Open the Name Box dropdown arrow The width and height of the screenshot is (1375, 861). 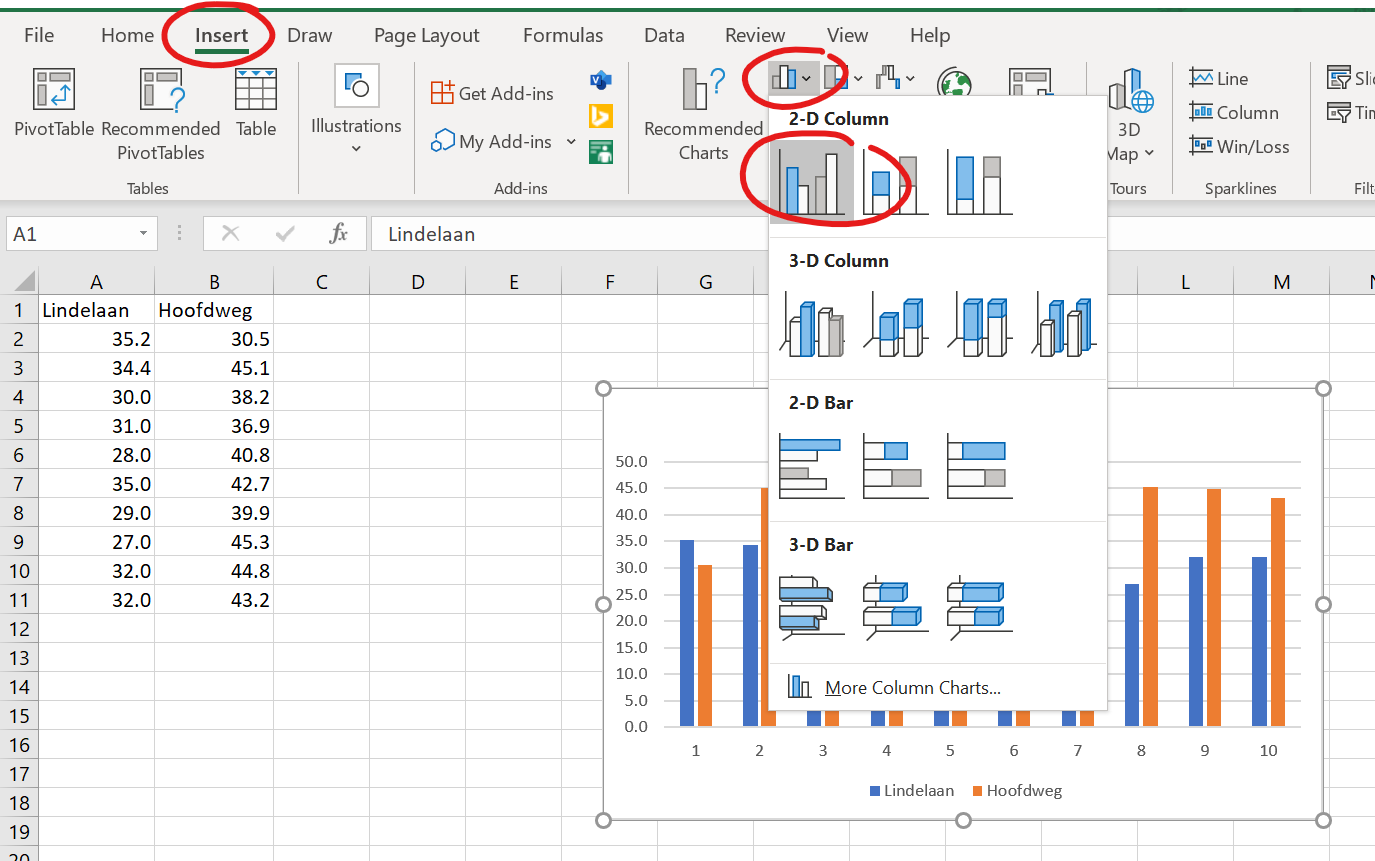pyautogui.click(x=143, y=234)
